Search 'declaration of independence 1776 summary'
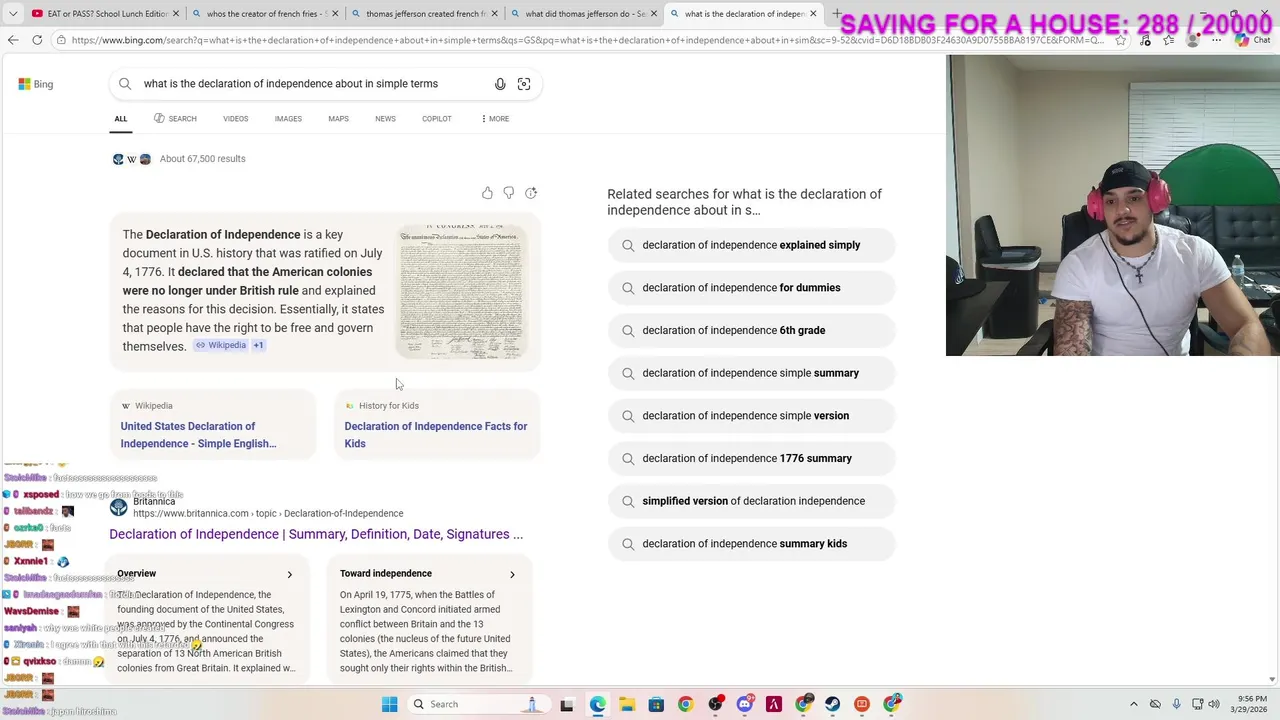1280x720 pixels. (751, 458)
